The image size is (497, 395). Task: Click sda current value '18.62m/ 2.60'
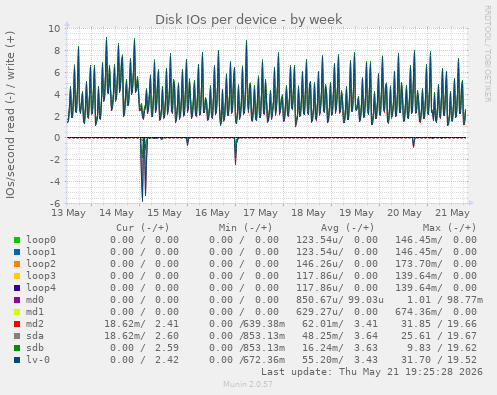click(x=141, y=336)
